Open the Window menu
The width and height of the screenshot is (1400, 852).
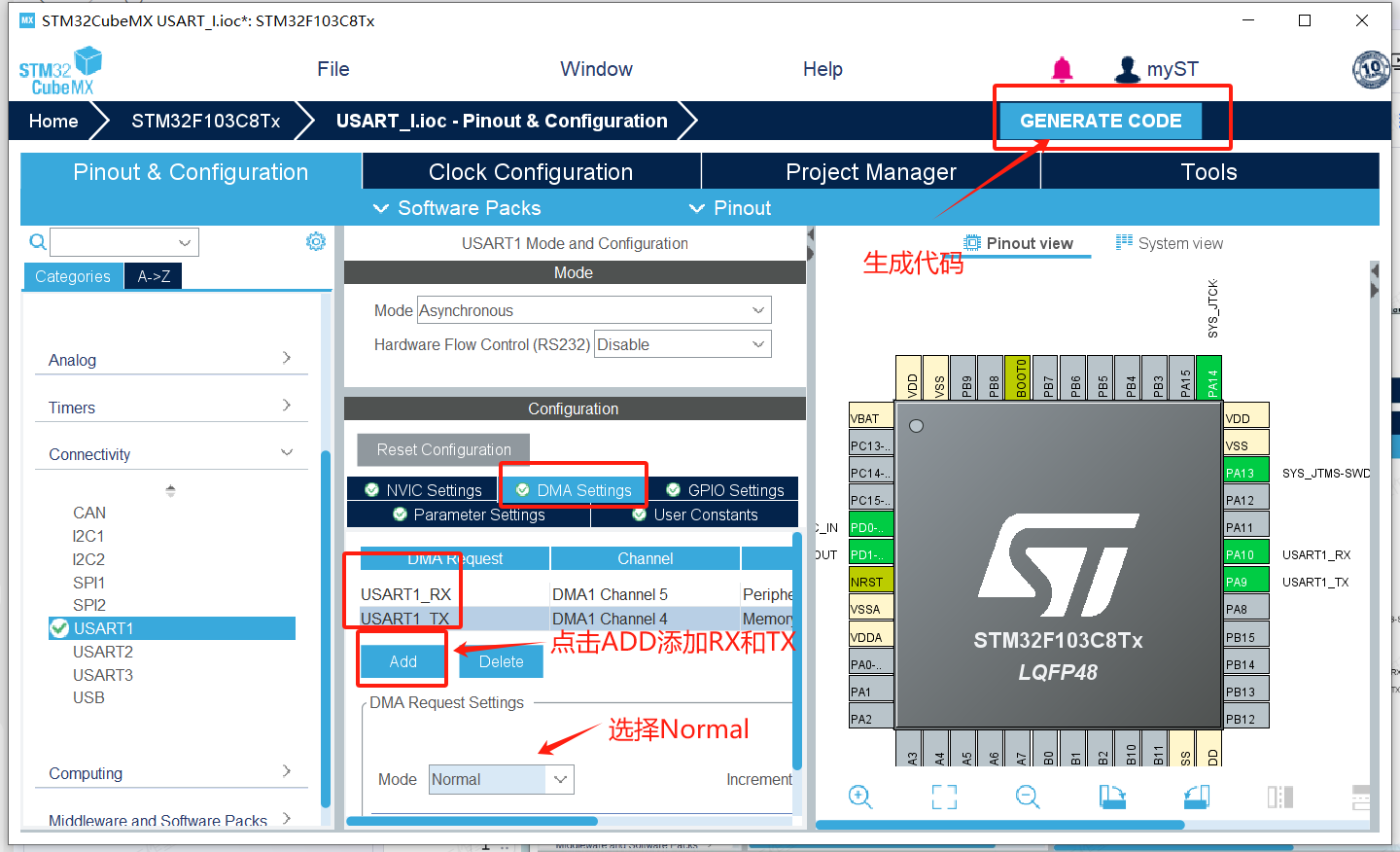[x=596, y=69]
